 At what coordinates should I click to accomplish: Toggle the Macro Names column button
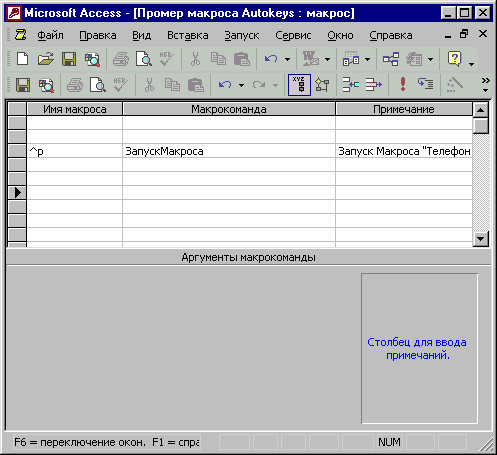tap(299, 85)
